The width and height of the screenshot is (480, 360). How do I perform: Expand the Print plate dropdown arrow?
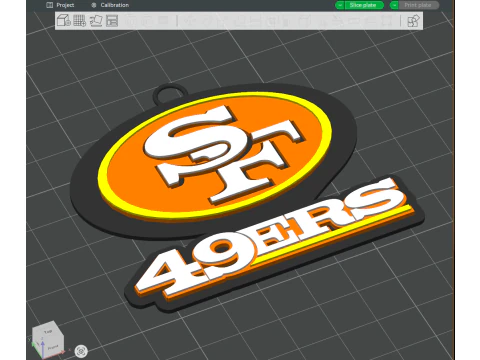click(394, 5)
